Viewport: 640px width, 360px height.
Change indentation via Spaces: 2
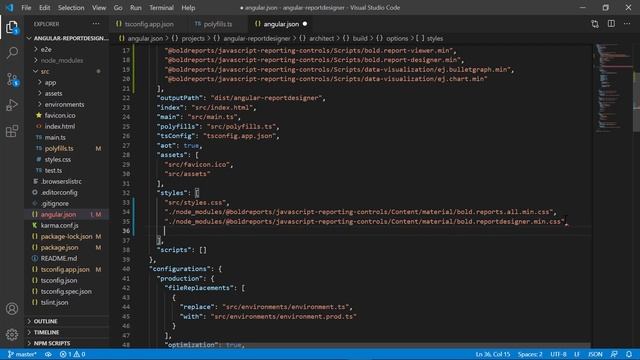530,354
